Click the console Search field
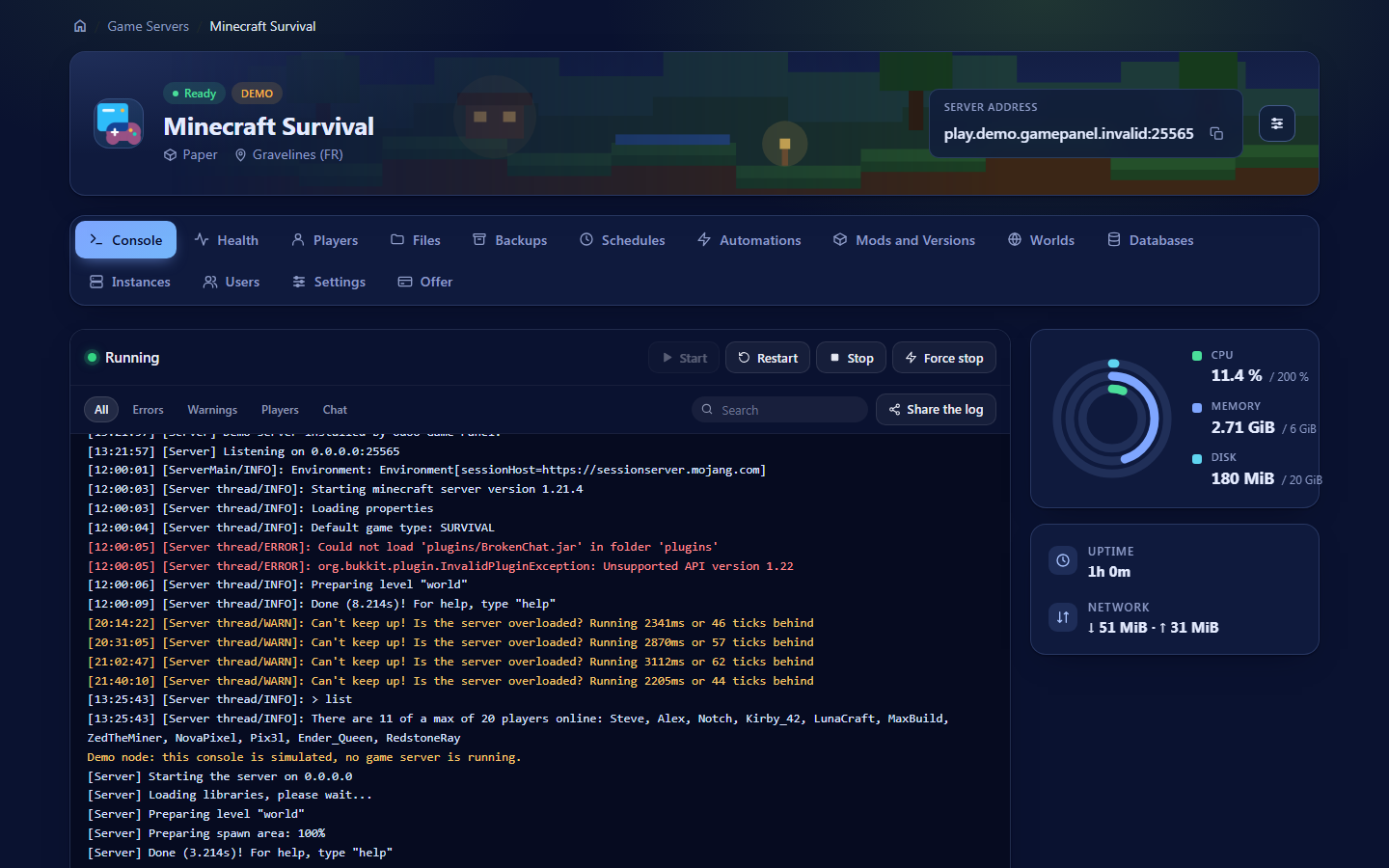1389x868 pixels. click(x=779, y=410)
